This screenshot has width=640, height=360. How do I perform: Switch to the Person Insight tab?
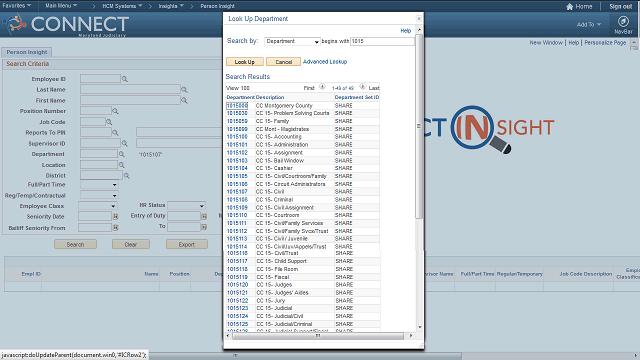pos(27,52)
